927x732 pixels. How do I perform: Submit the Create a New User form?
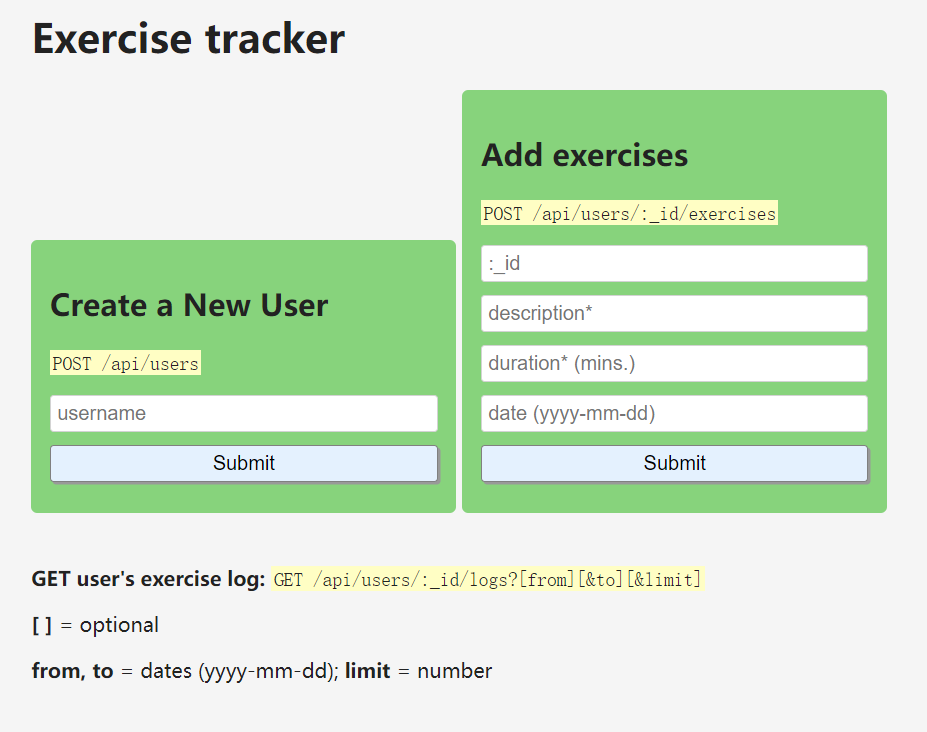[244, 463]
